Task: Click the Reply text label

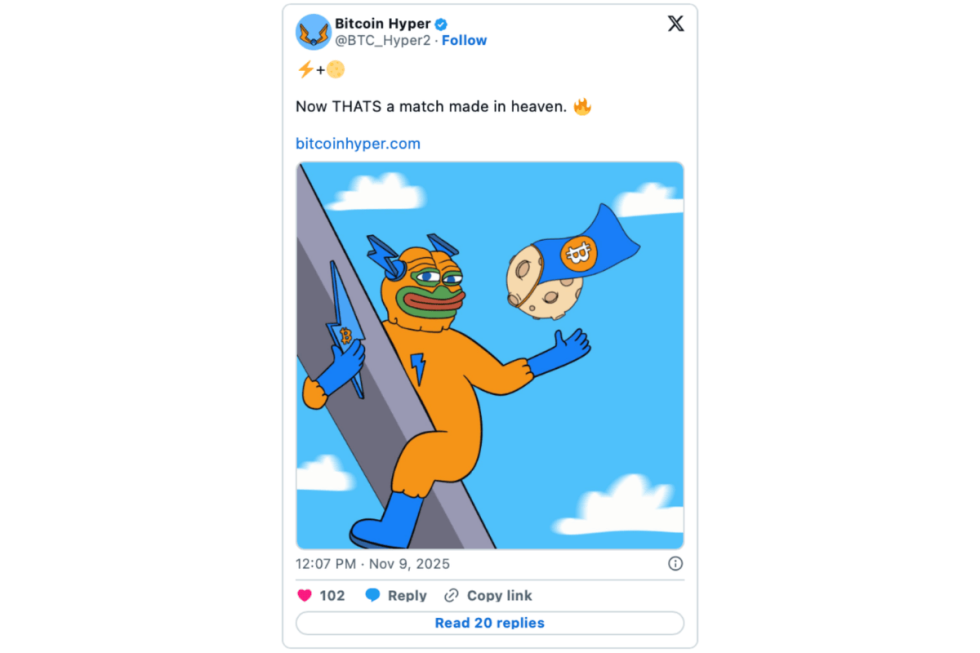Action: 407,595
